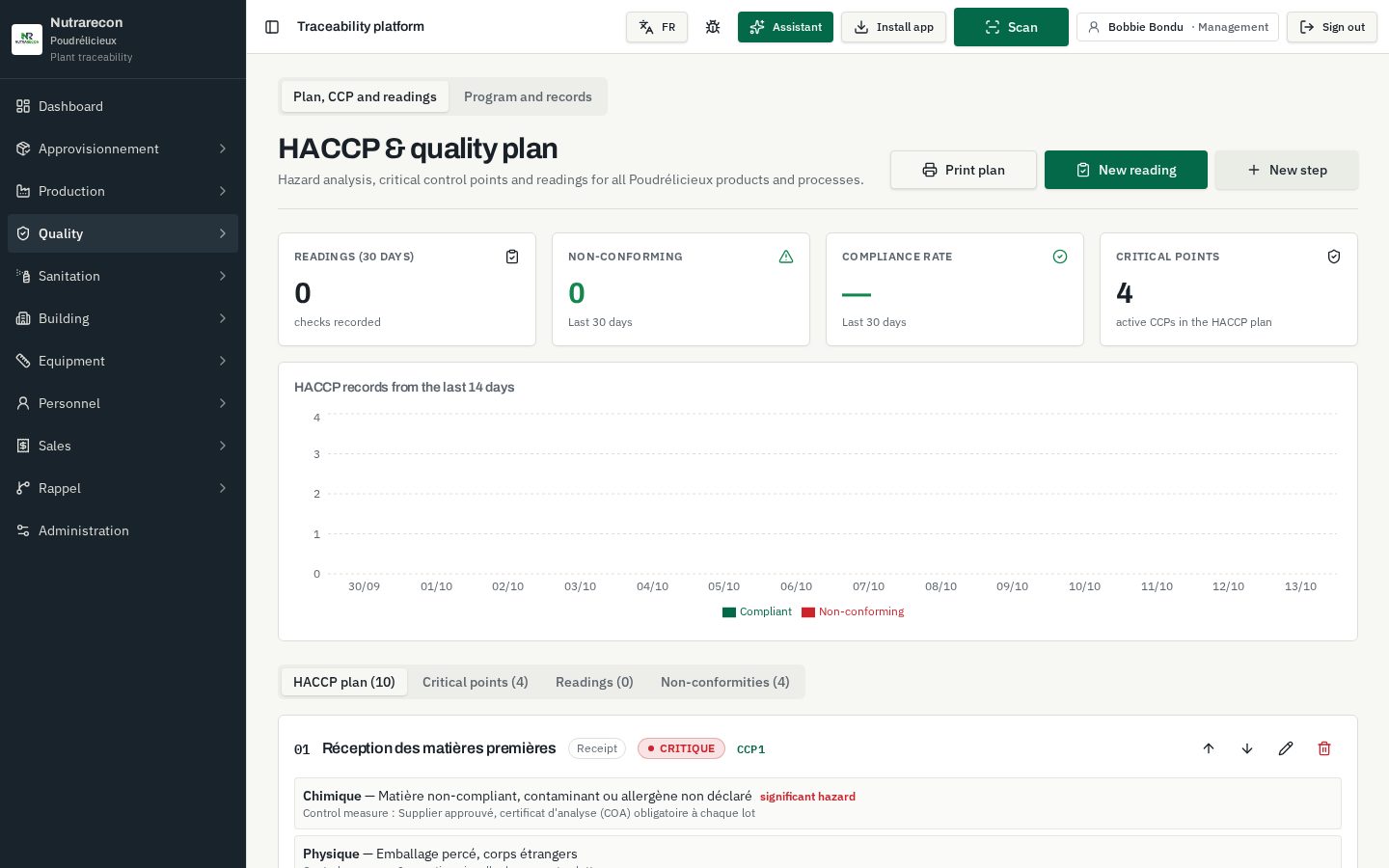Click the Critical points shield icon
The height and width of the screenshot is (868, 1389).
click(x=1334, y=257)
